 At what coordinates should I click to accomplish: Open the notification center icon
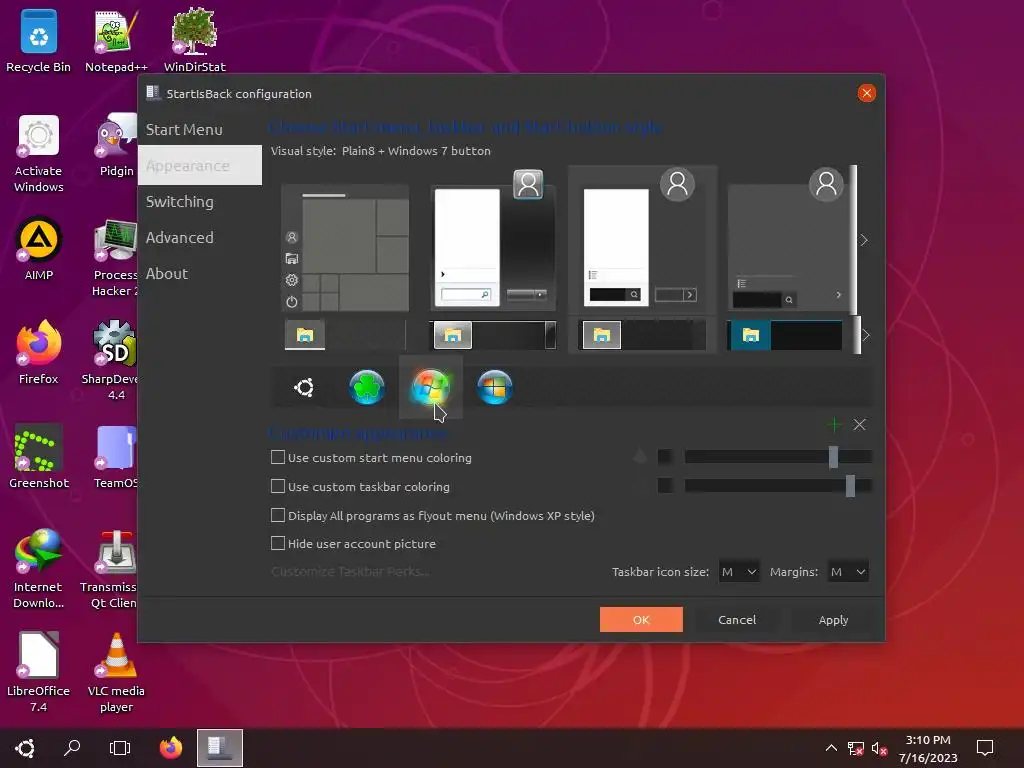point(985,748)
